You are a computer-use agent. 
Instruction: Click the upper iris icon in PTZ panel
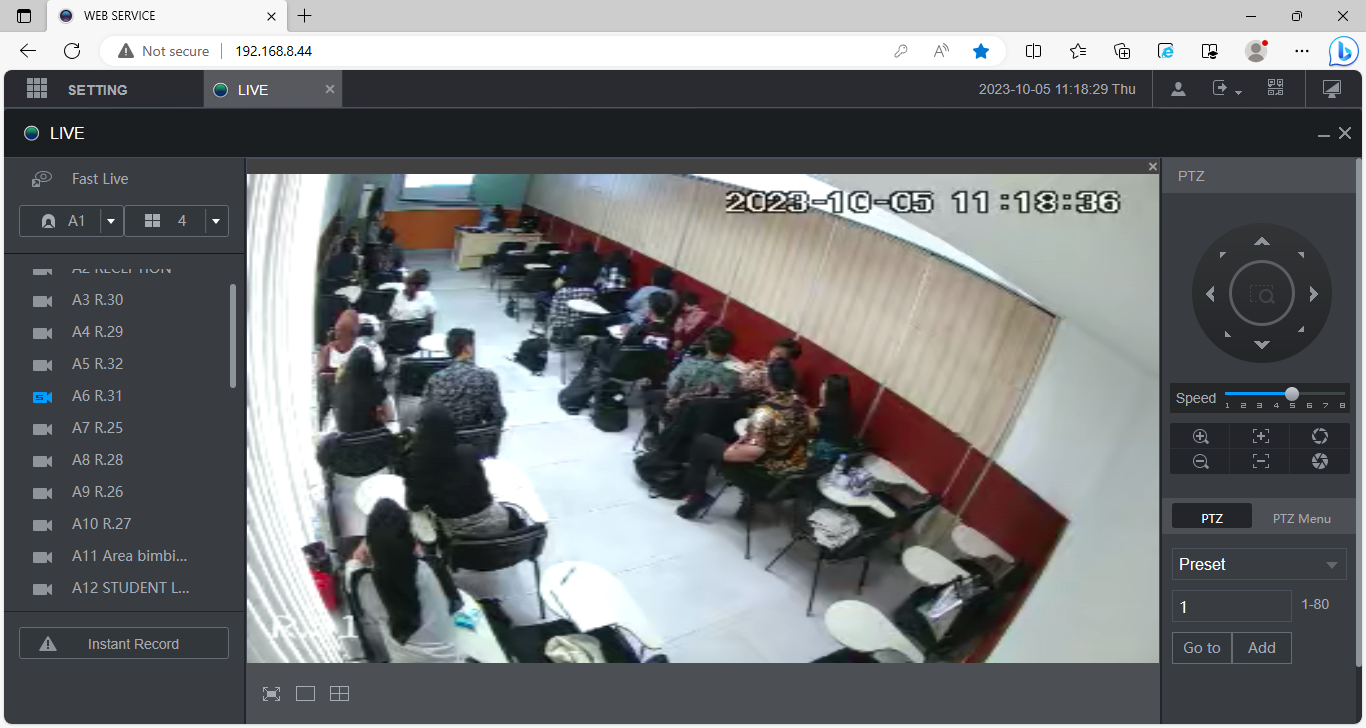[1320, 436]
